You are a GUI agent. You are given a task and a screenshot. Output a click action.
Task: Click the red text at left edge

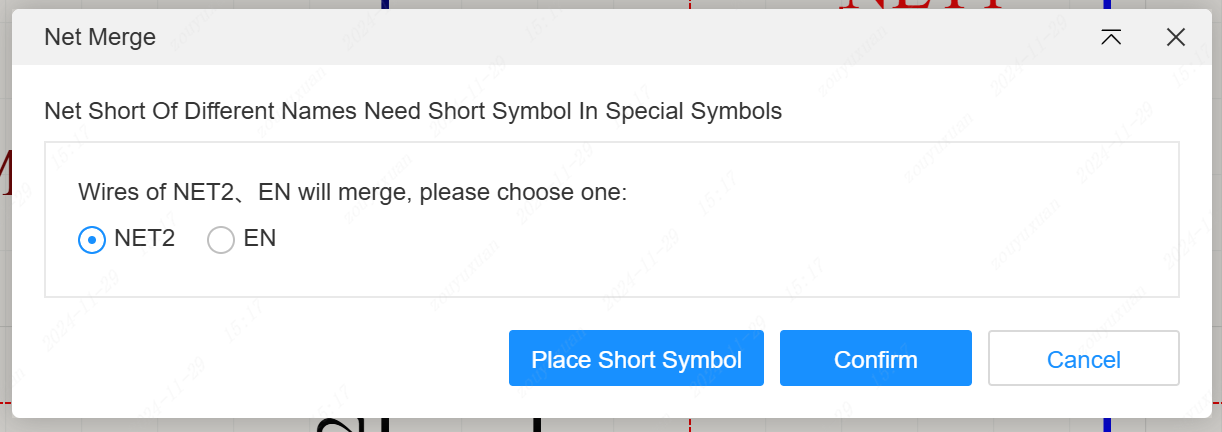(4, 175)
